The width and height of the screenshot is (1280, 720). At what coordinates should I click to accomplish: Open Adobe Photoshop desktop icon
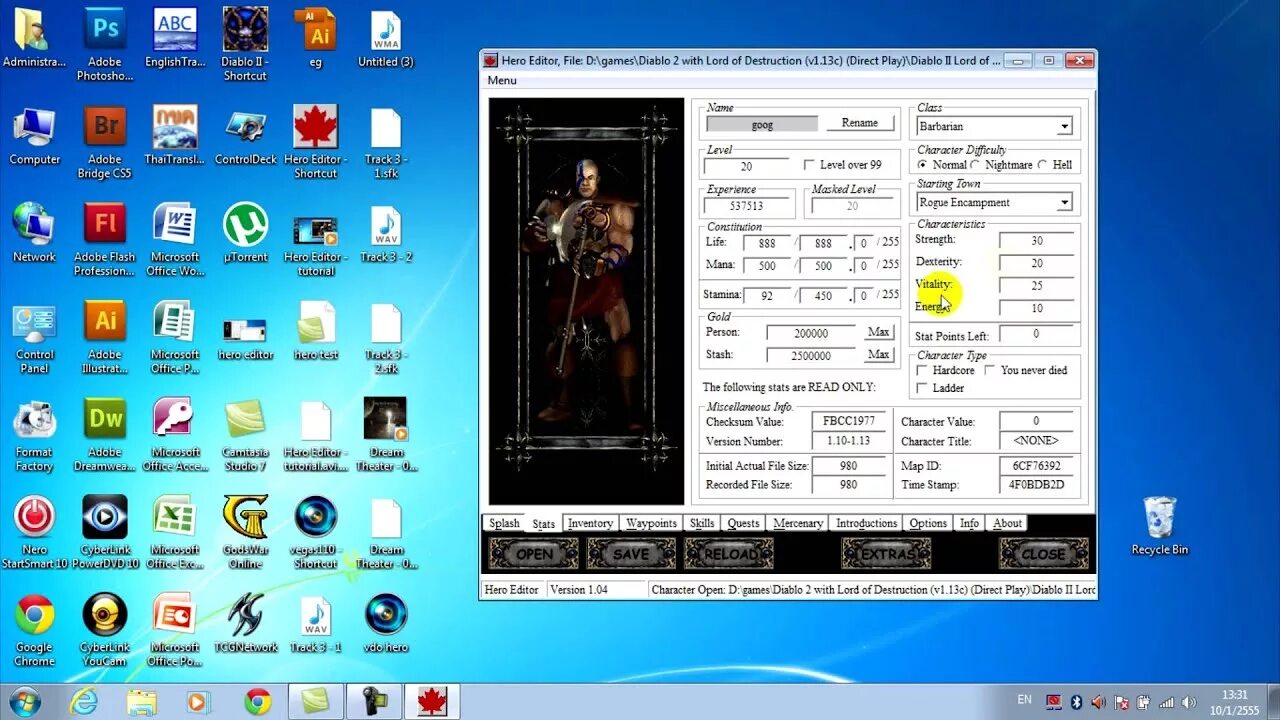[105, 43]
